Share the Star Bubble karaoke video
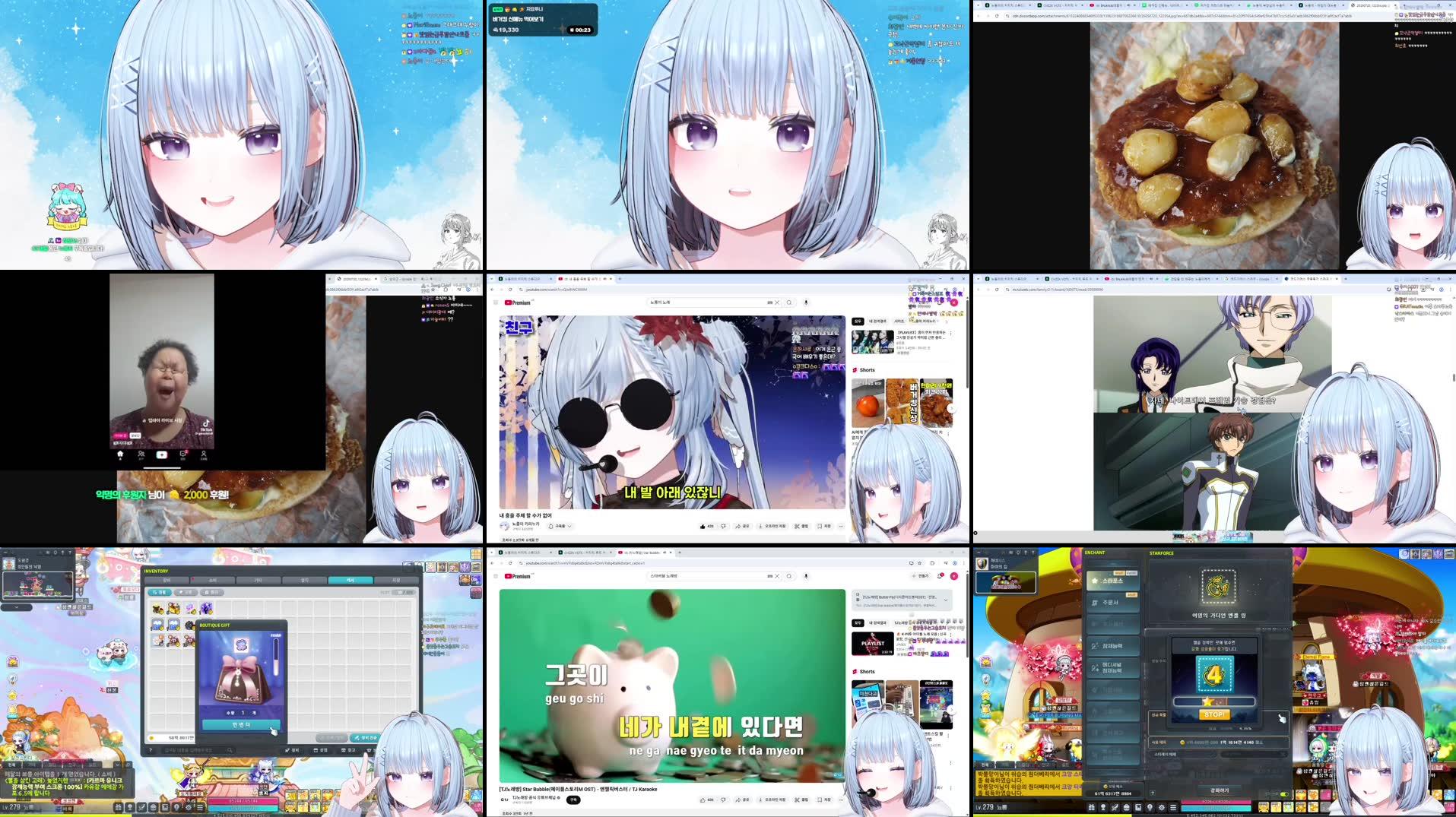1456x817 pixels. (x=743, y=800)
